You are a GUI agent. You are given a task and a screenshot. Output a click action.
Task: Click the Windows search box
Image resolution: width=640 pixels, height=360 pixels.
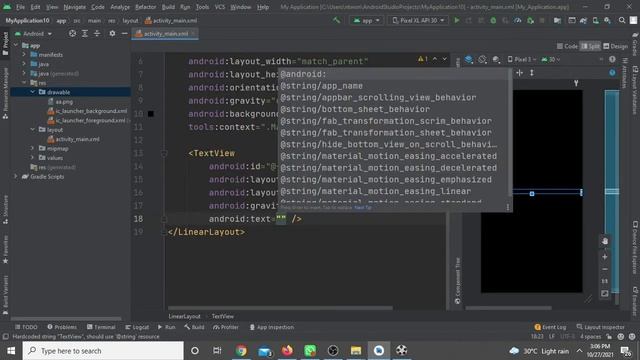tap(103, 351)
